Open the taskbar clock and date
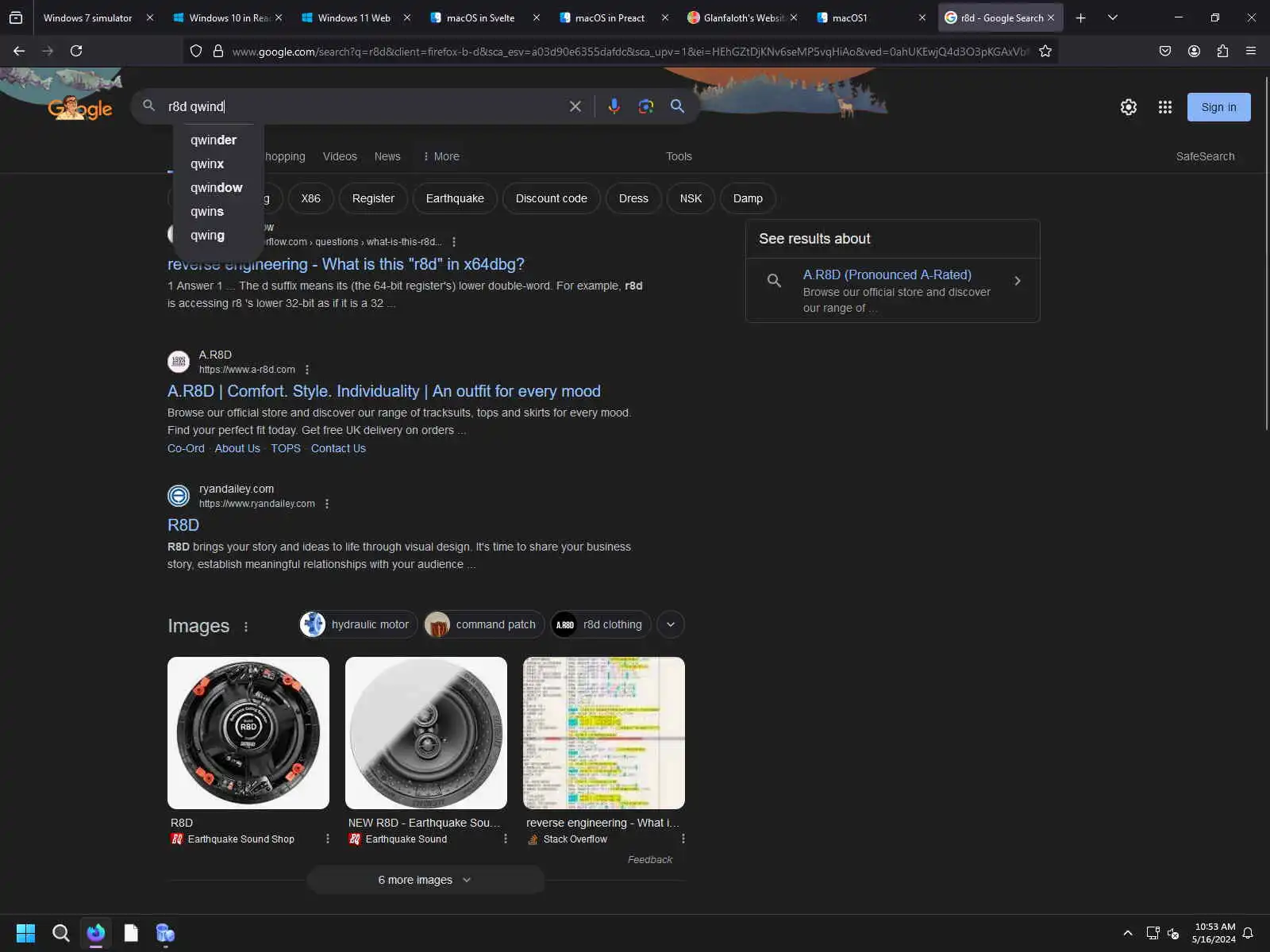The width and height of the screenshot is (1270, 952). [x=1214, y=933]
